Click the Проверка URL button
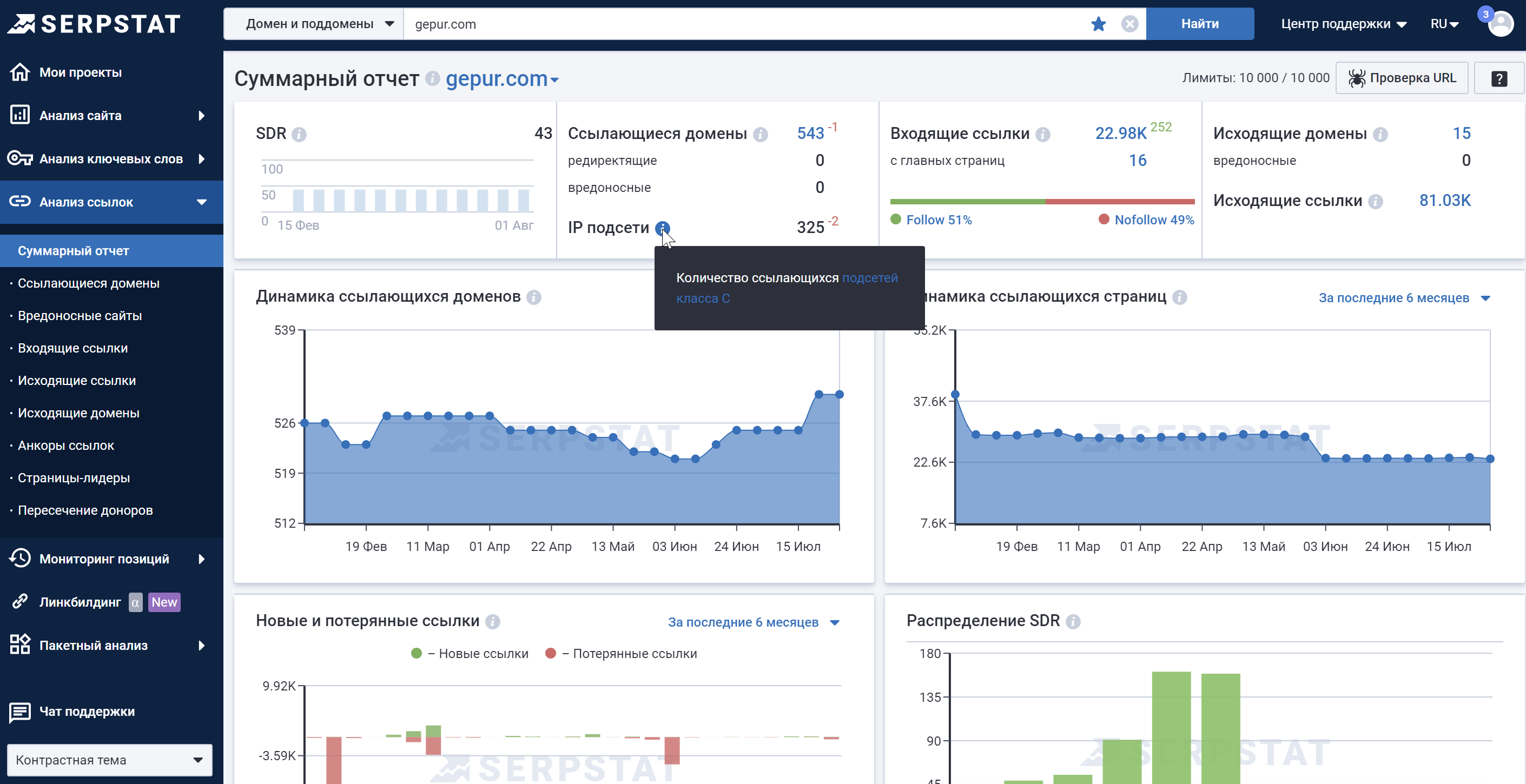Viewport: 1526px width, 784px height. coord(1402,78)
